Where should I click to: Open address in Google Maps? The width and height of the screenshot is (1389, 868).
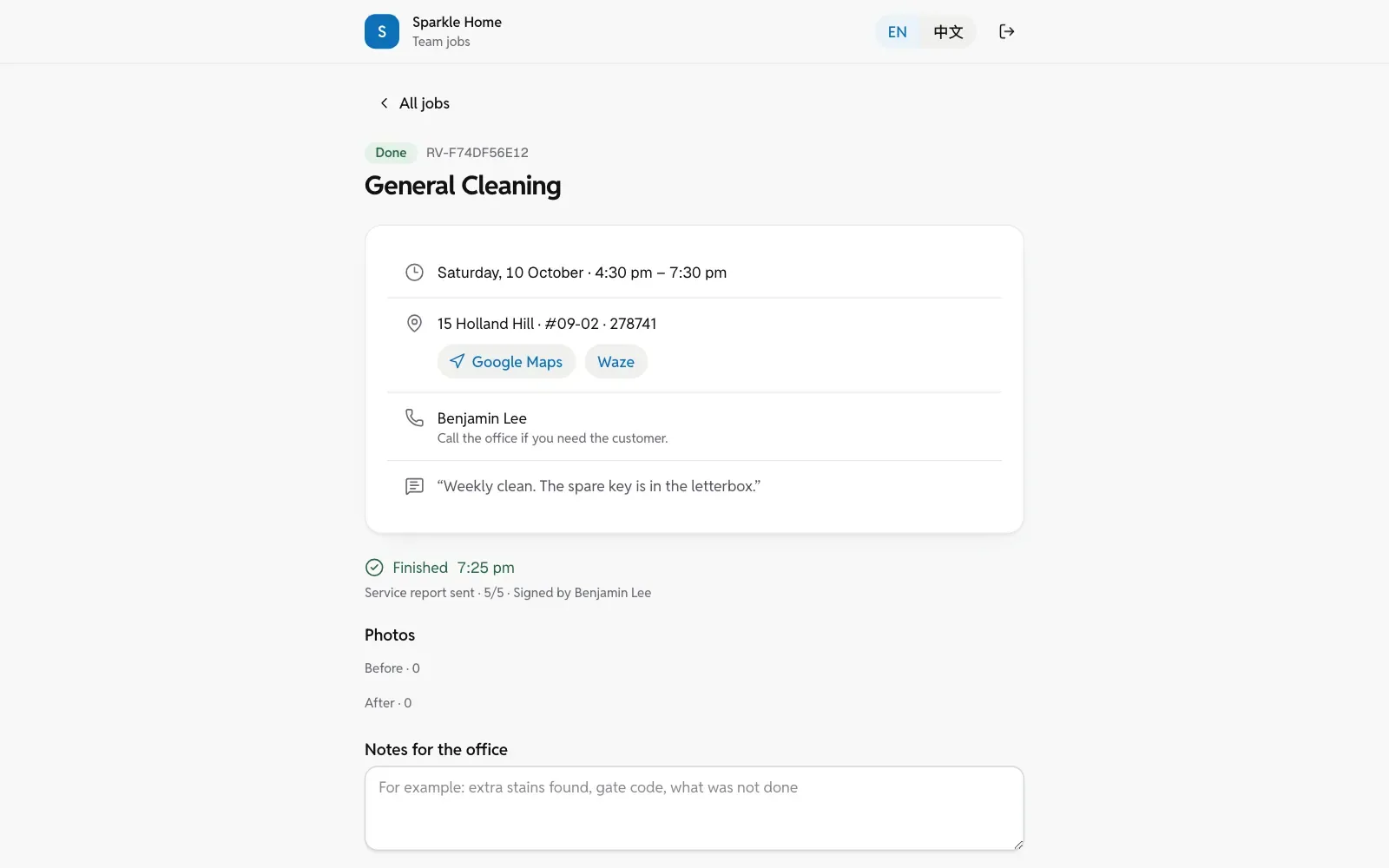(506, 362)
